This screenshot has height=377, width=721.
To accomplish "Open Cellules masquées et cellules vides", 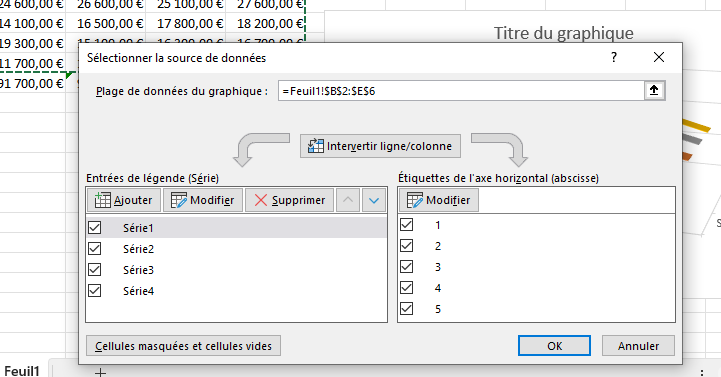I will coord(183,346).
